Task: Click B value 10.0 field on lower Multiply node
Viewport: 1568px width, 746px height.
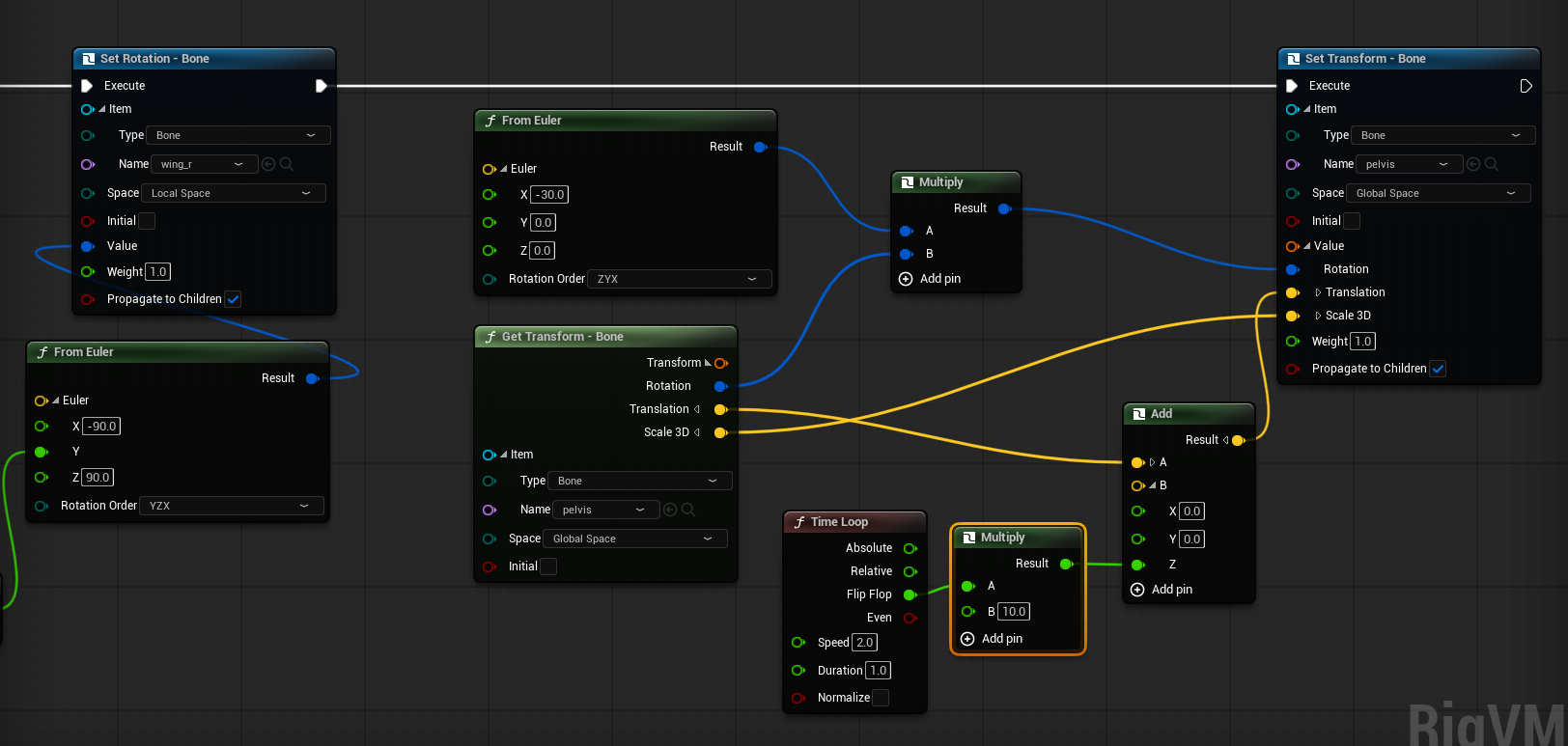Action: click(1014, 612)
